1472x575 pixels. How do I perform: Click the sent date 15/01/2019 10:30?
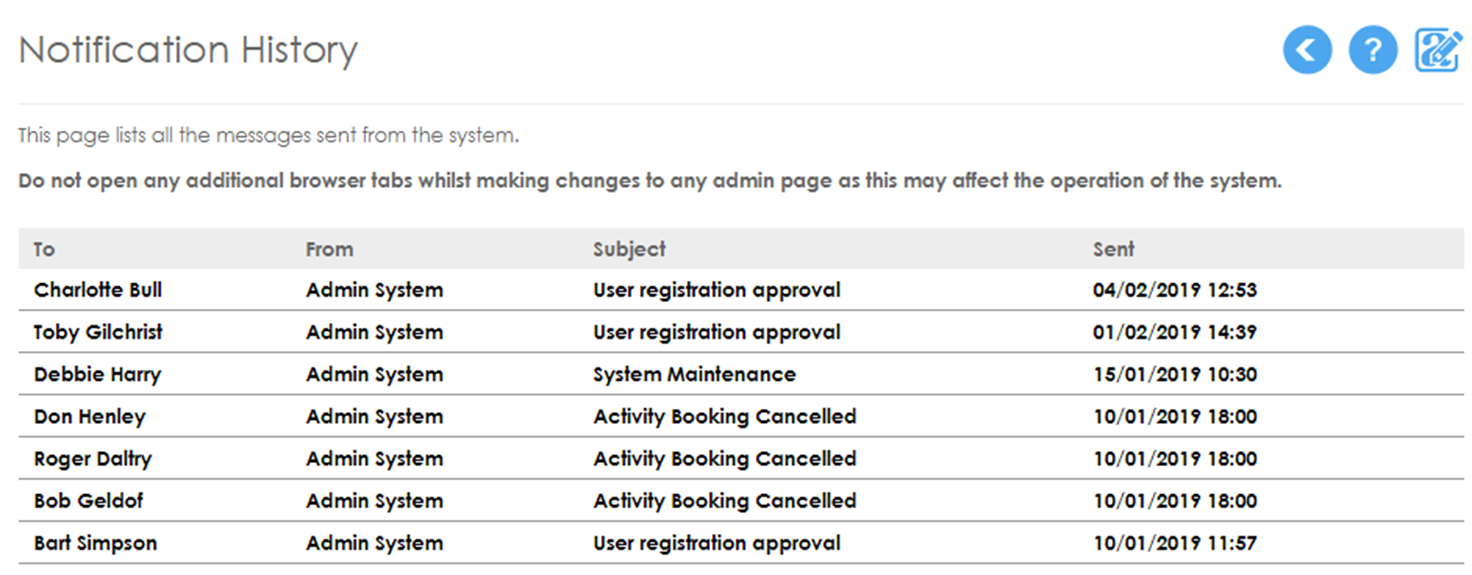pos(1175,374)
